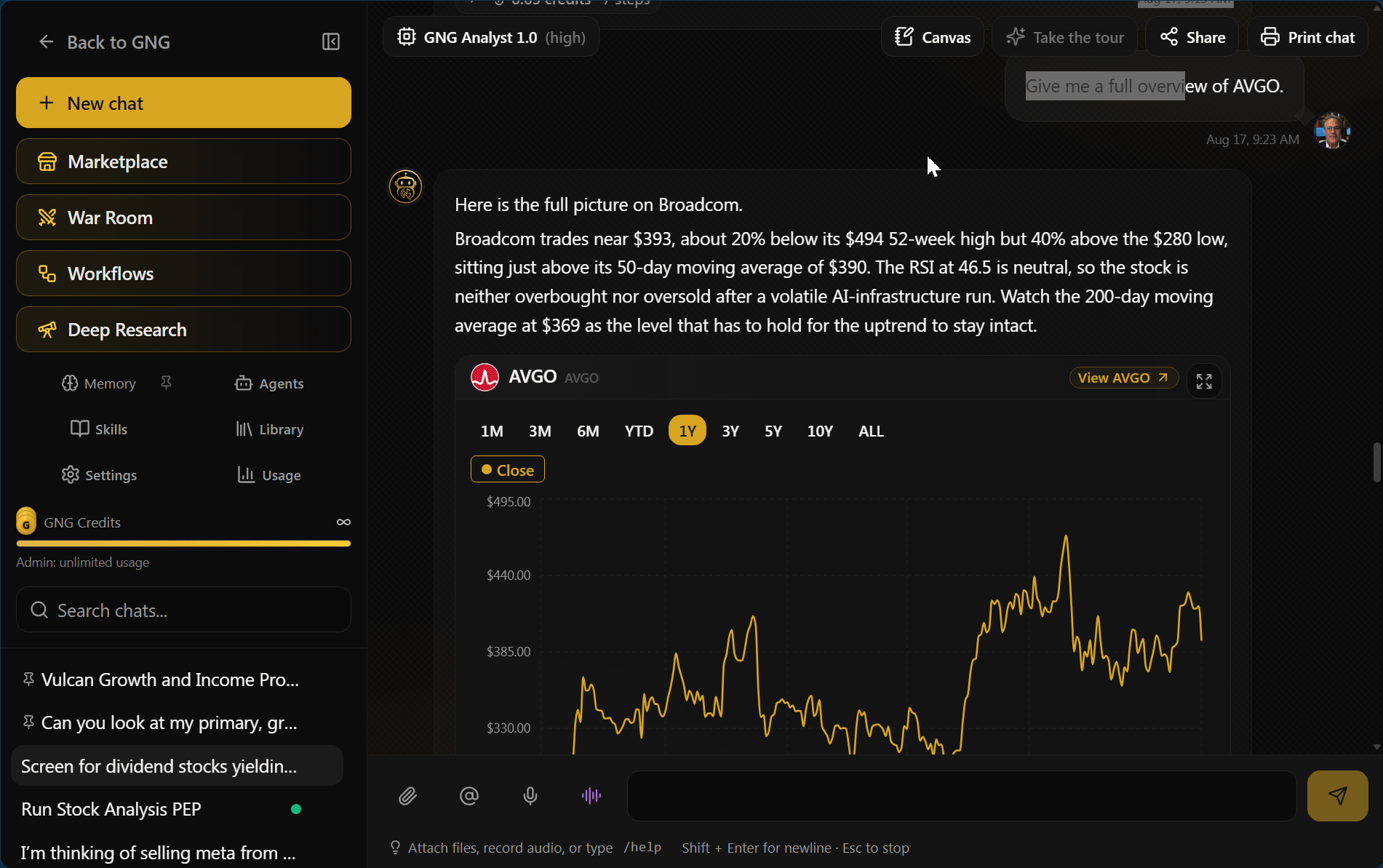Viewport: 1383px width, 868px height.
Task: Launch Deep Research
Action: [183, 330]
